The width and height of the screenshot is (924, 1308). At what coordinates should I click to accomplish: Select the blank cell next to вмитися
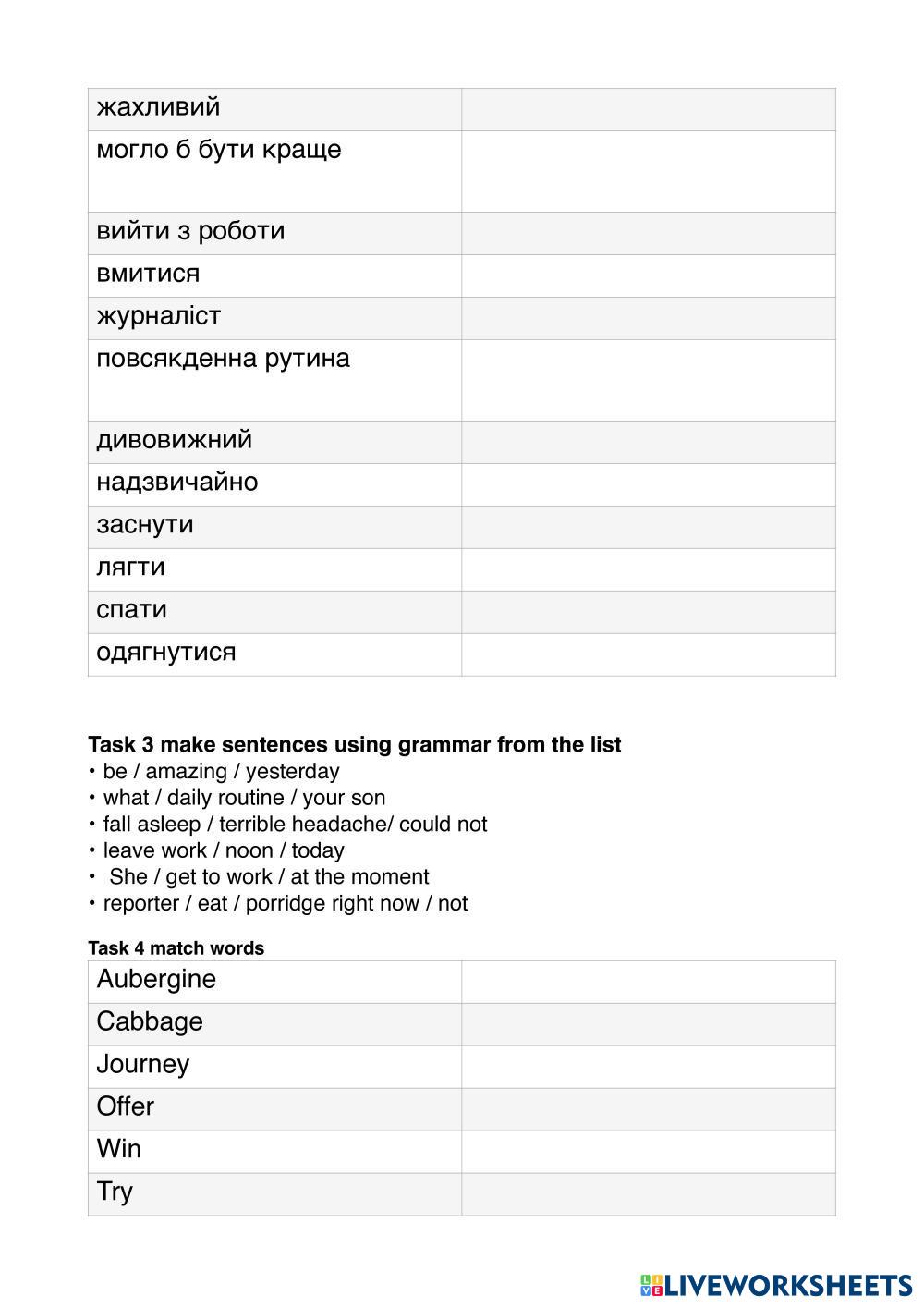pos(648,275)
